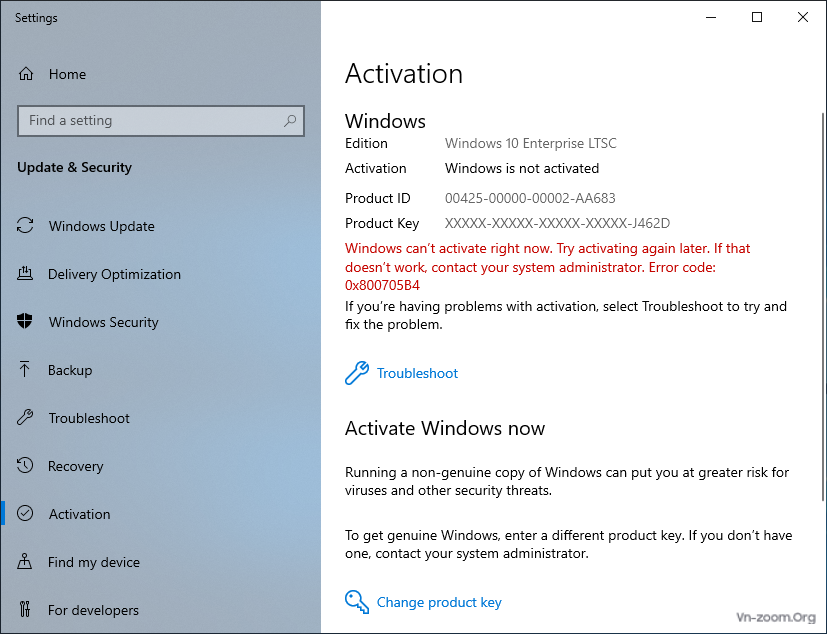Click the edition value Windows 10 Enterprise LTSC
The image size is (827, 634).
(531, 143)
